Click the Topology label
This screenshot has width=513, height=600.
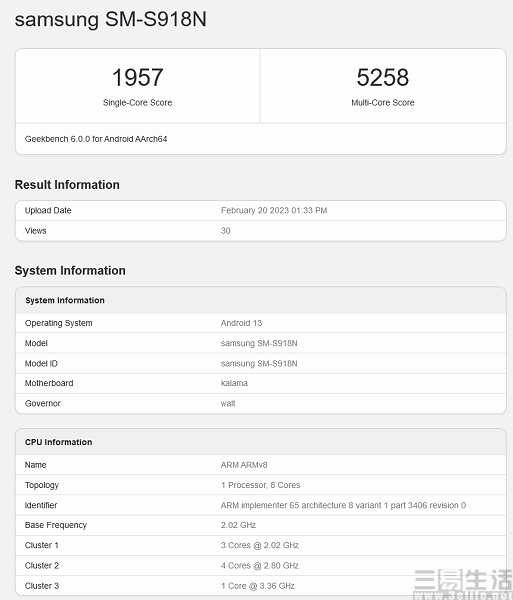(42, 485)
